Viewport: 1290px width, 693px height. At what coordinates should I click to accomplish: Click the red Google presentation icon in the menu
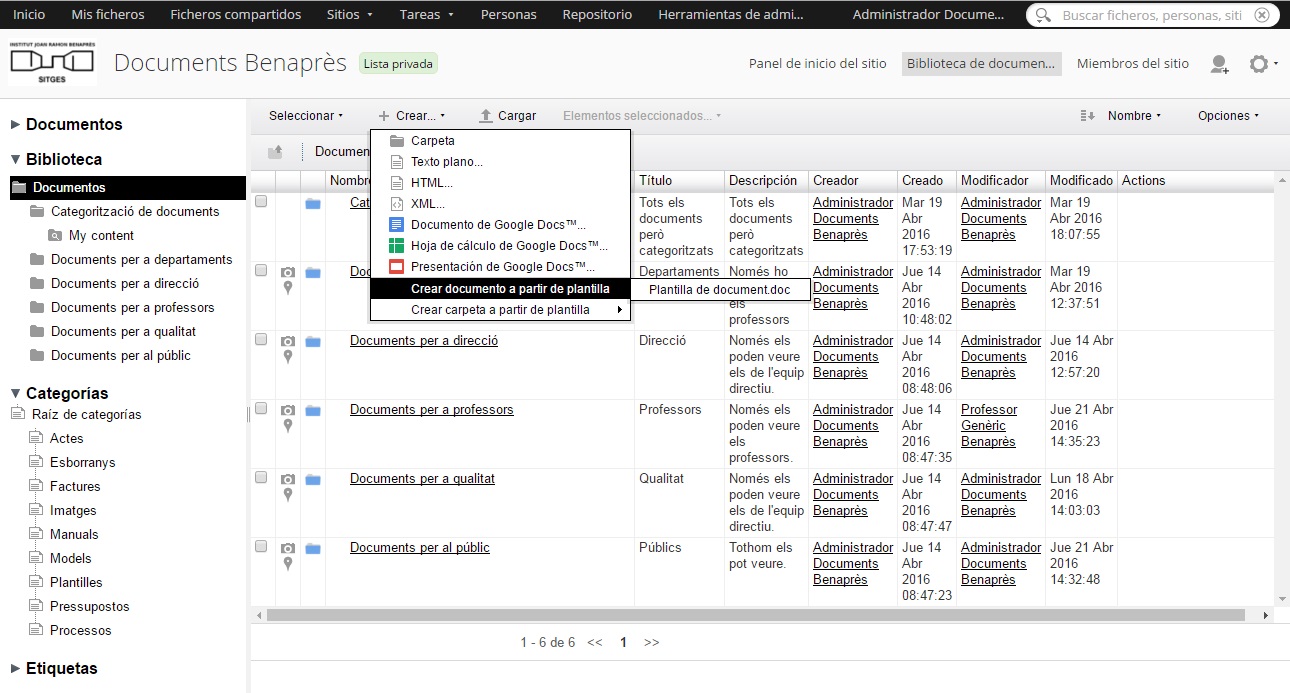click(x=396, y=267)
